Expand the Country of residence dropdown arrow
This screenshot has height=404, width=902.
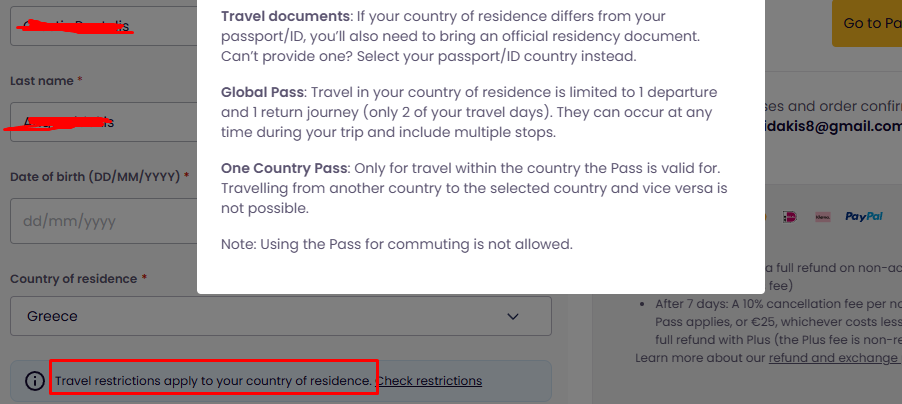[513, 316]
